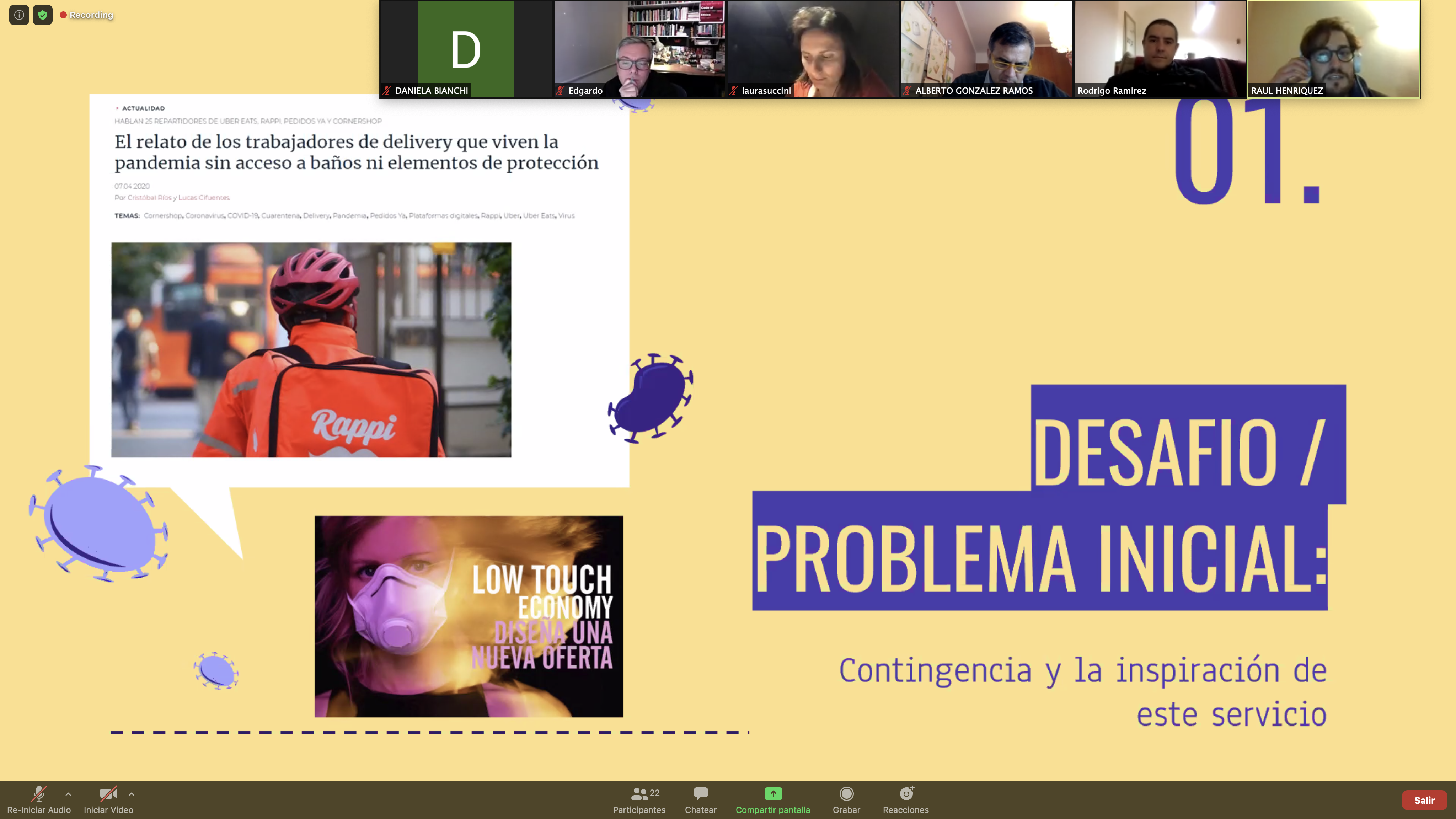
Task: Click Coronavirus topic tag
Action: [205, 215]
